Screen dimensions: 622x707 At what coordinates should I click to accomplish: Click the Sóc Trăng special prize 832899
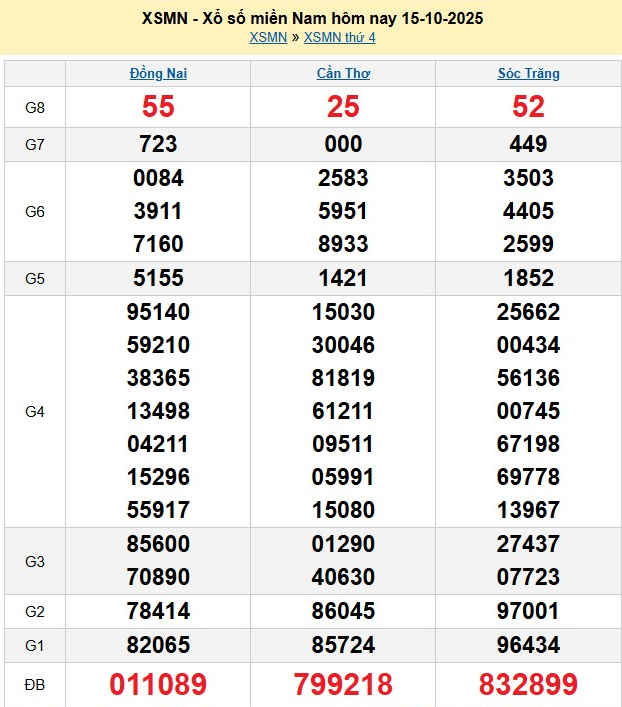pyautogui.click(x=528, y=684)
